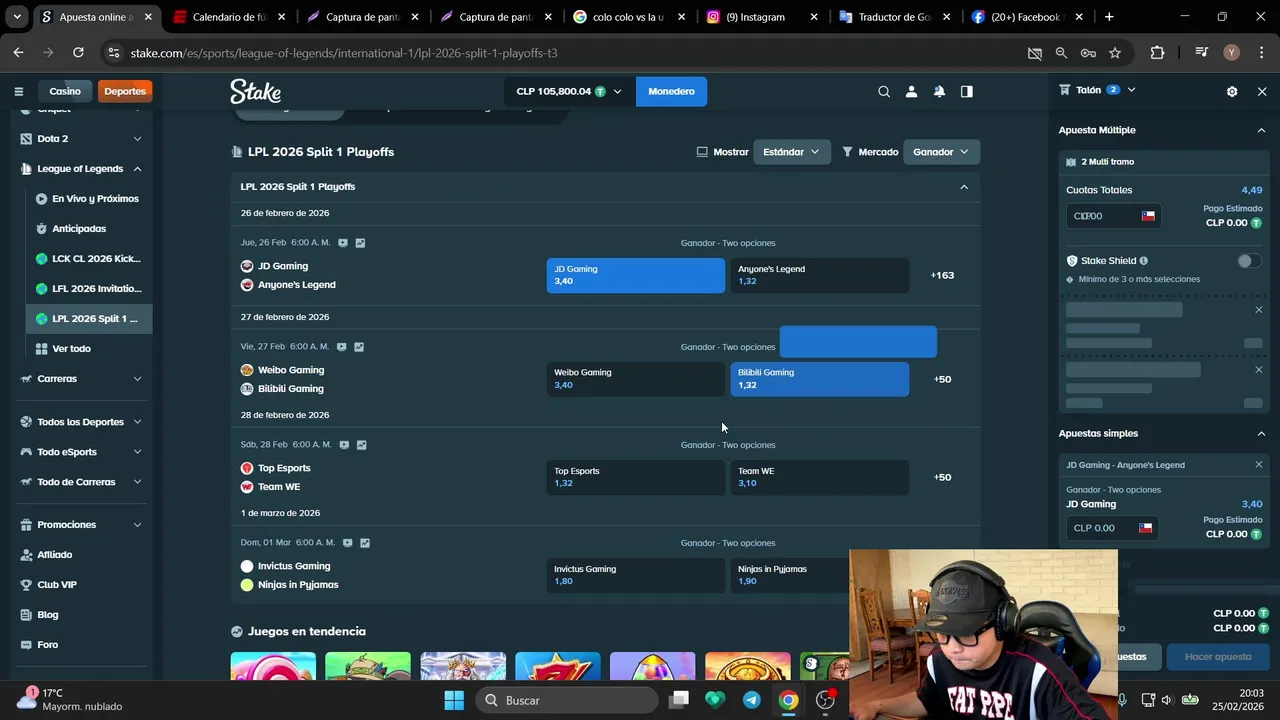This screenshot has height=720, width=1280.
Task: Open the notifications bell icon
Action: click(x=939, y=91)
